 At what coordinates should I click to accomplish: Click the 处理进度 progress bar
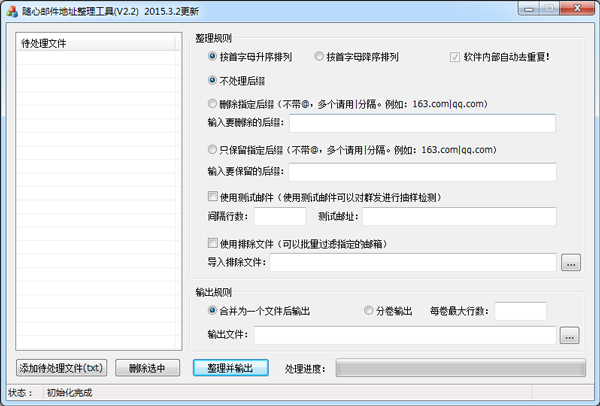coord(458,368)
